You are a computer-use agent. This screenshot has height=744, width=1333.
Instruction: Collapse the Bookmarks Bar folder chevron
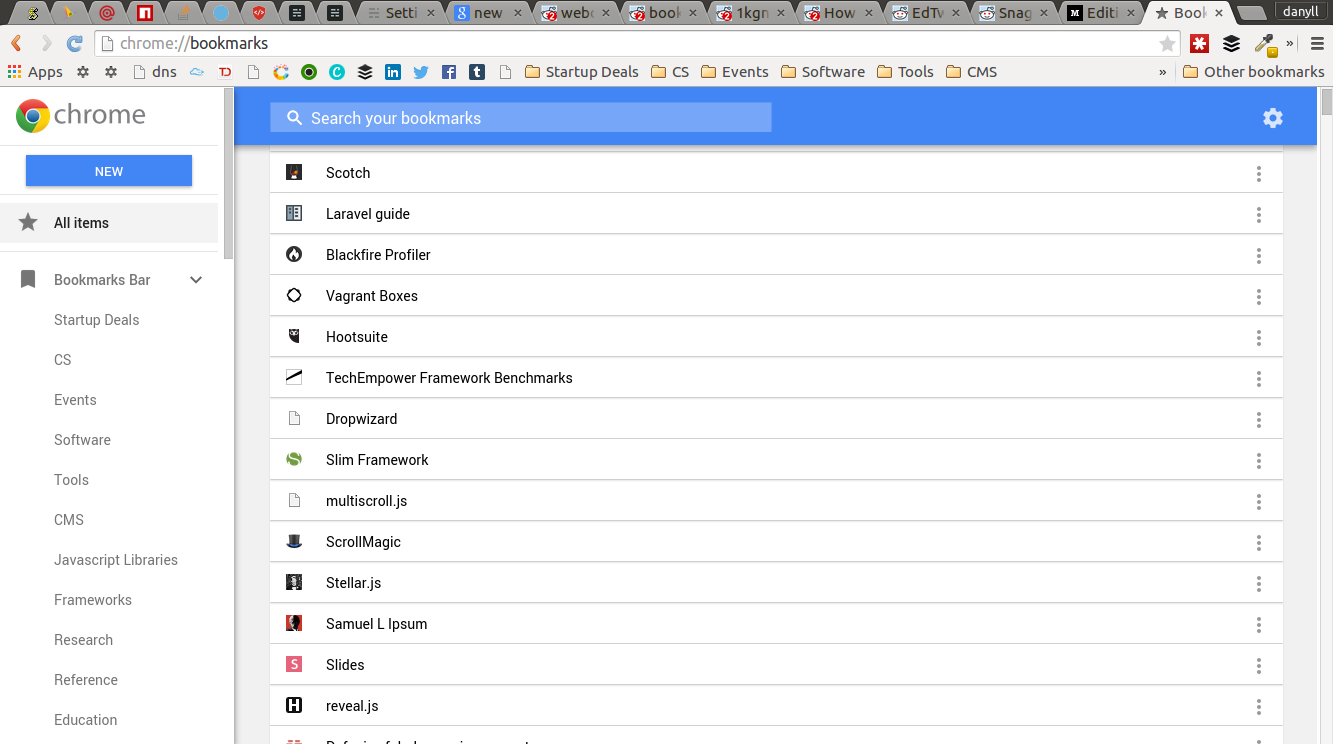coord(196,280)
